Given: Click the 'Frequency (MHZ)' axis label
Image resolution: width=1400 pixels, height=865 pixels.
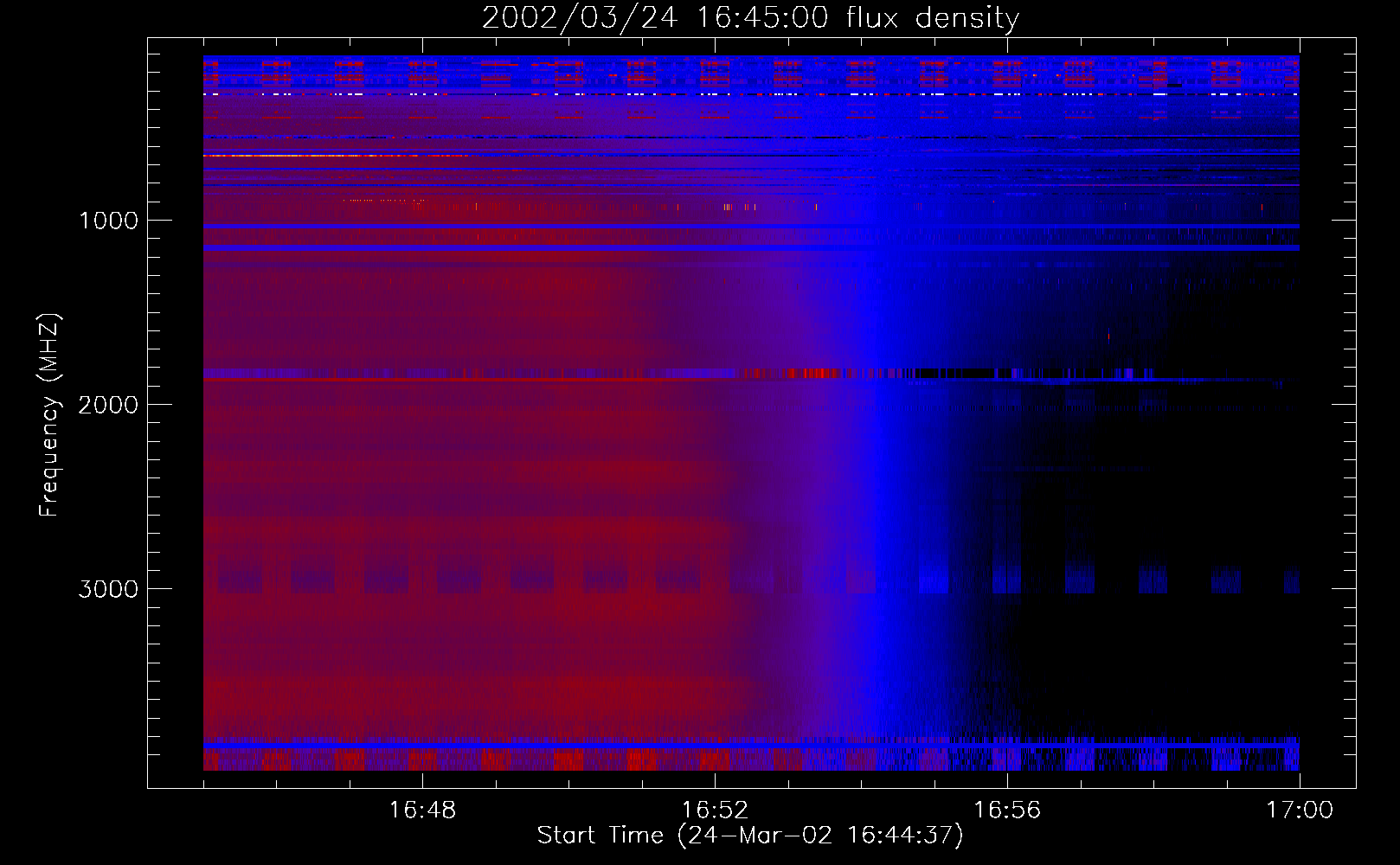Looking at the screenshot, I should (50, 415).
